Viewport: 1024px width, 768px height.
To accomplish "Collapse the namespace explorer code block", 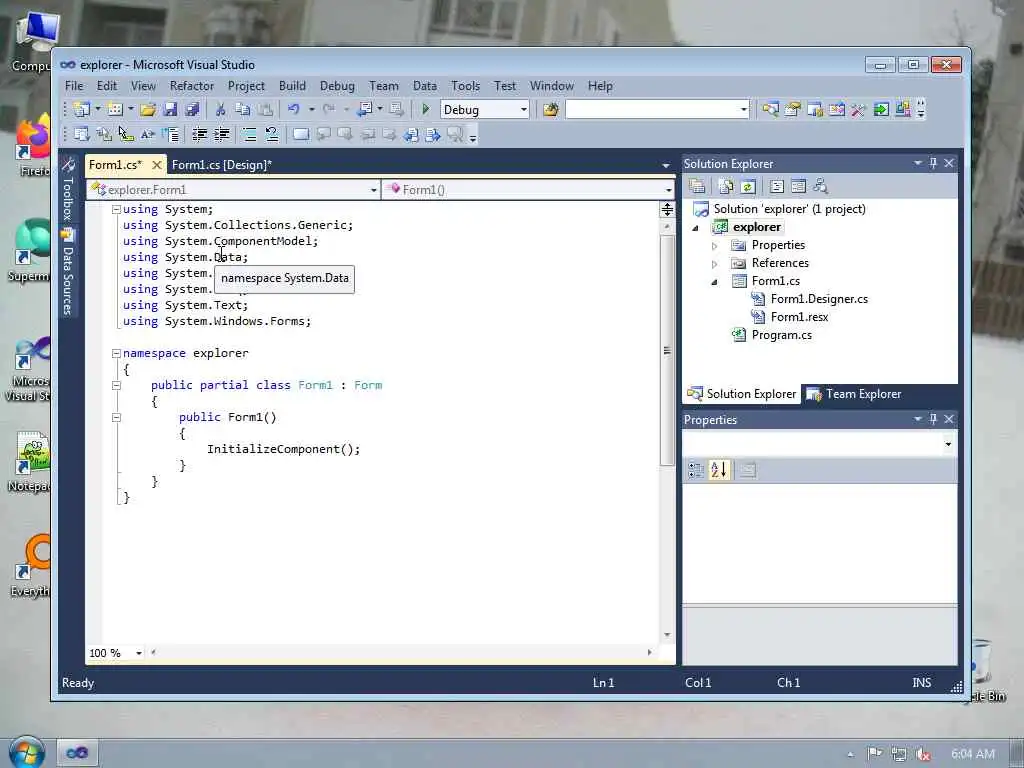I will pyautogui.click(x=116, y=353).
